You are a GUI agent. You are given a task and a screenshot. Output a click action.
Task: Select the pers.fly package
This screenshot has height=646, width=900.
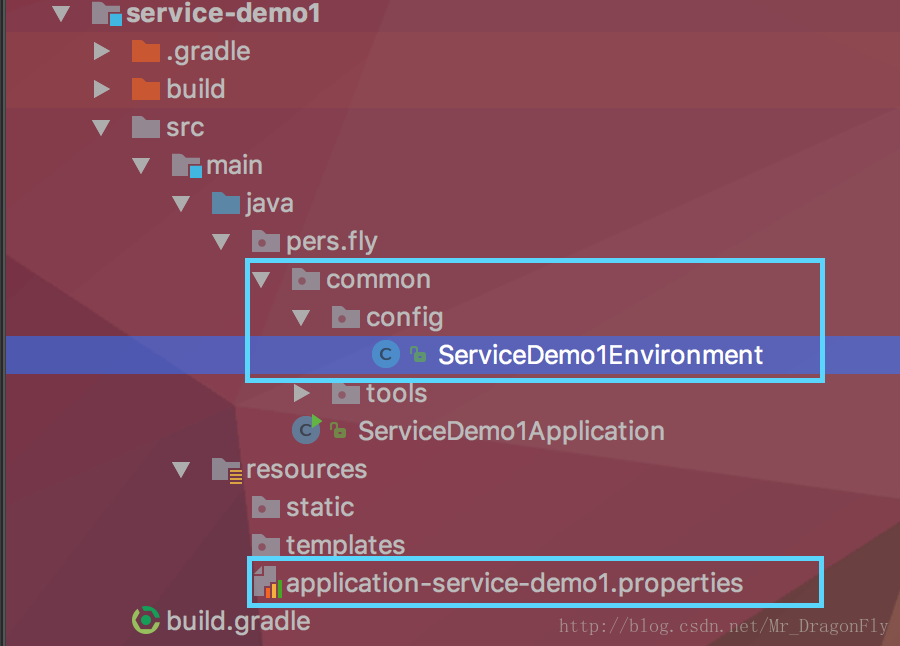coord(331,242)
